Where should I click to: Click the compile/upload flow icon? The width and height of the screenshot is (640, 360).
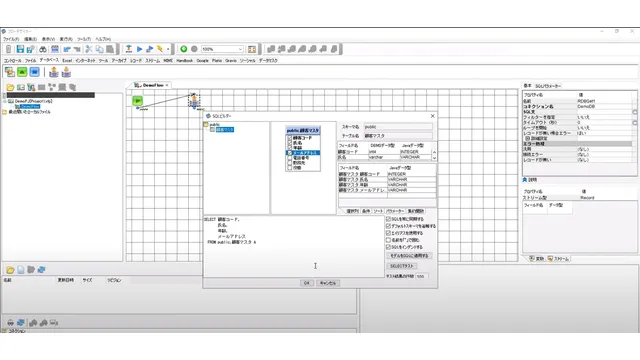129,49
